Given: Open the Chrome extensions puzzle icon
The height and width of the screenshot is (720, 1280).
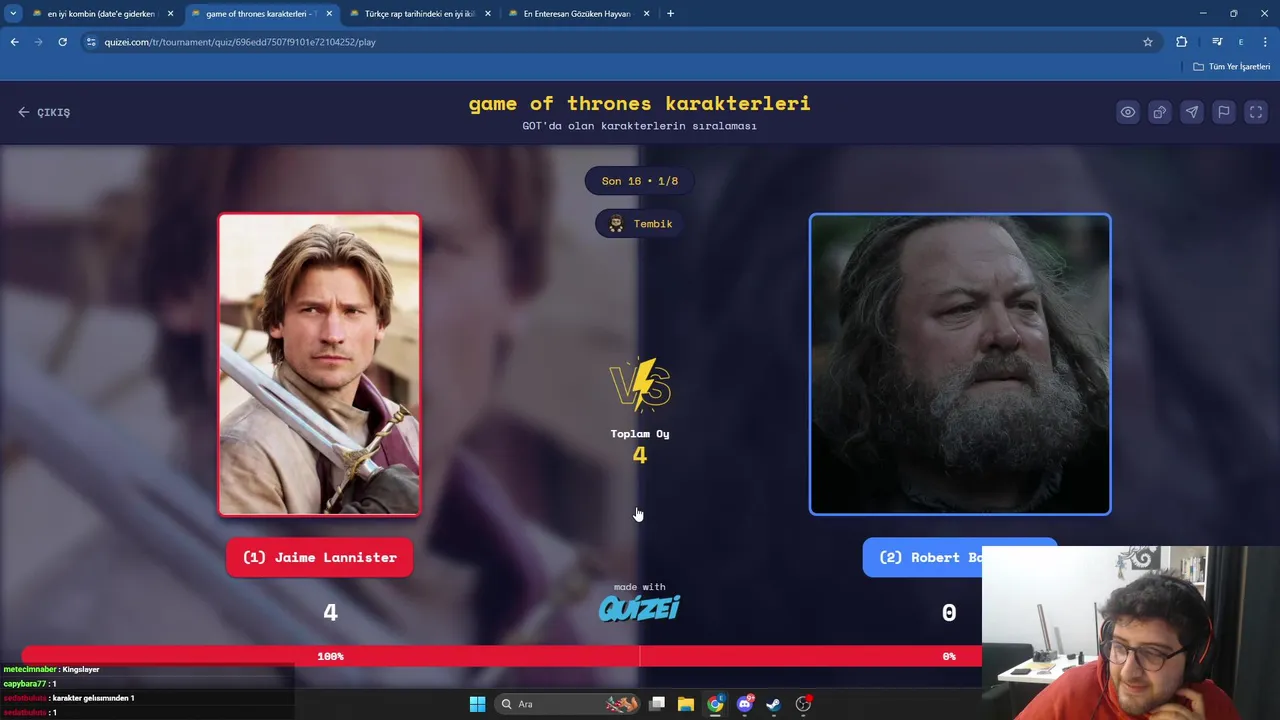Looking at the screenshot, I should (1182, 42).
